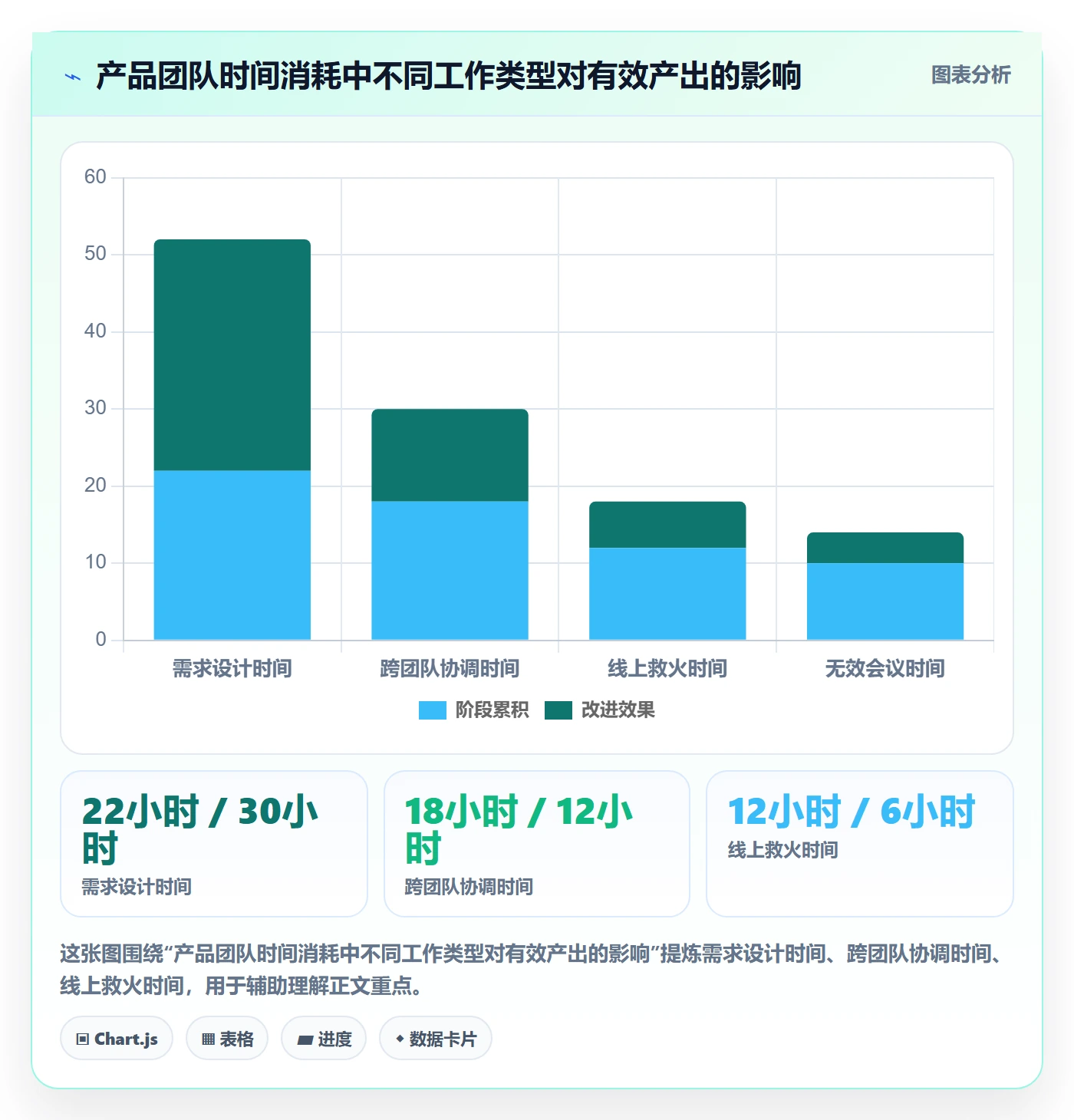Open the 22小时 / 30小时 data card

tap(214, 844)
